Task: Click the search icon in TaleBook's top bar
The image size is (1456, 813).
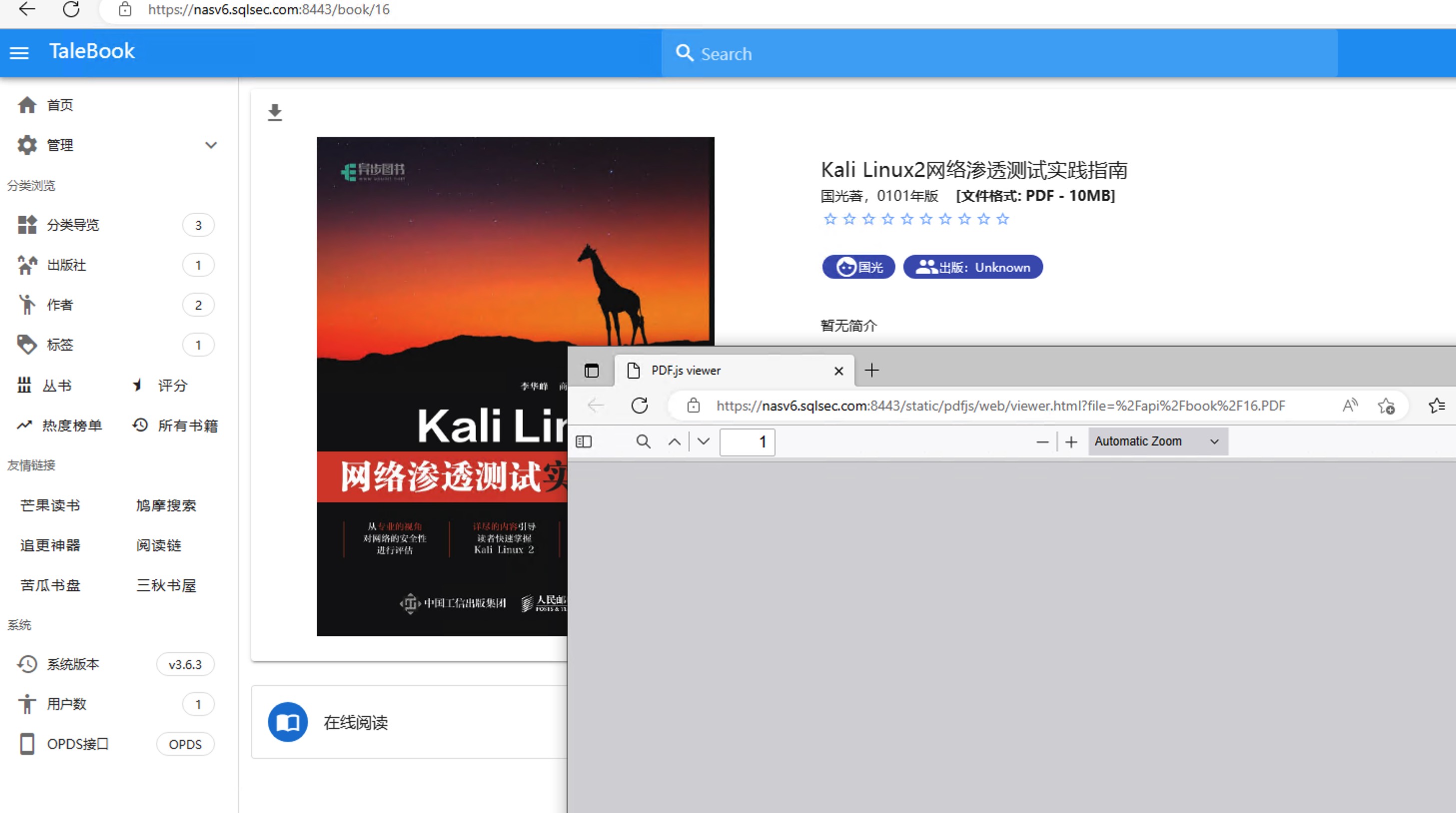Action: click(x=685, y=52)
